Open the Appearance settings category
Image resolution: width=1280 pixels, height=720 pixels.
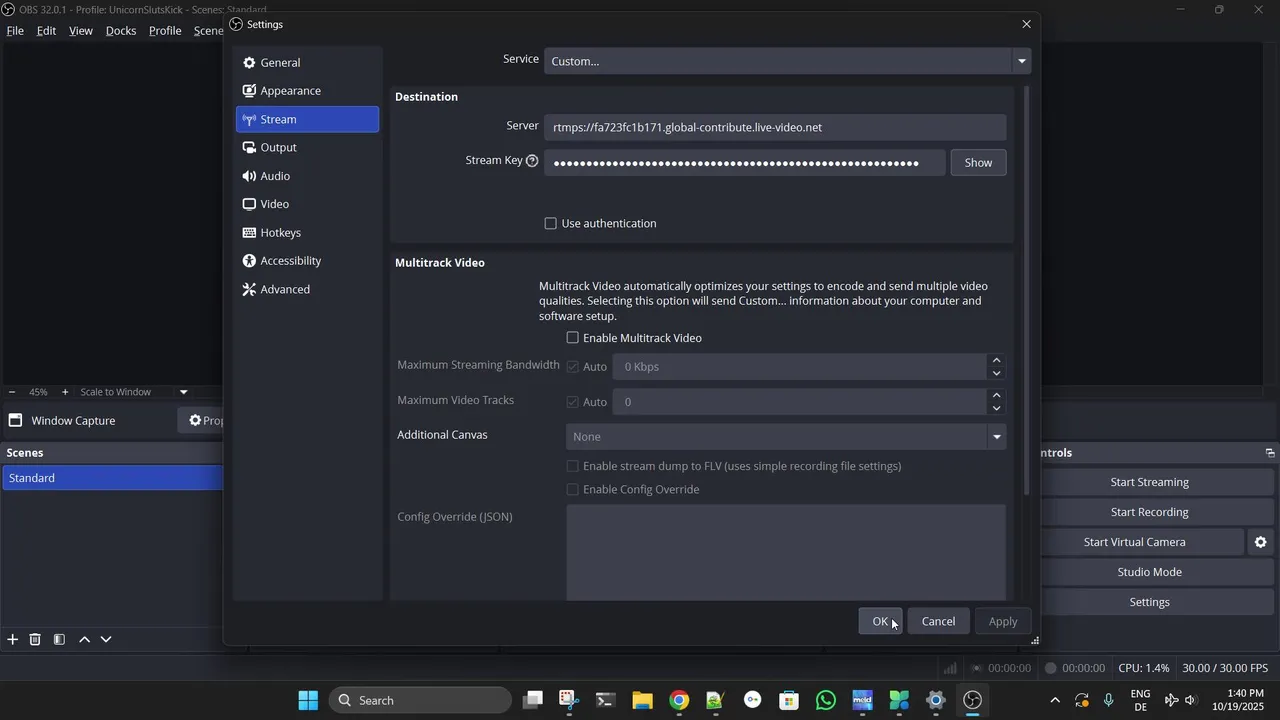pos(308,91)
